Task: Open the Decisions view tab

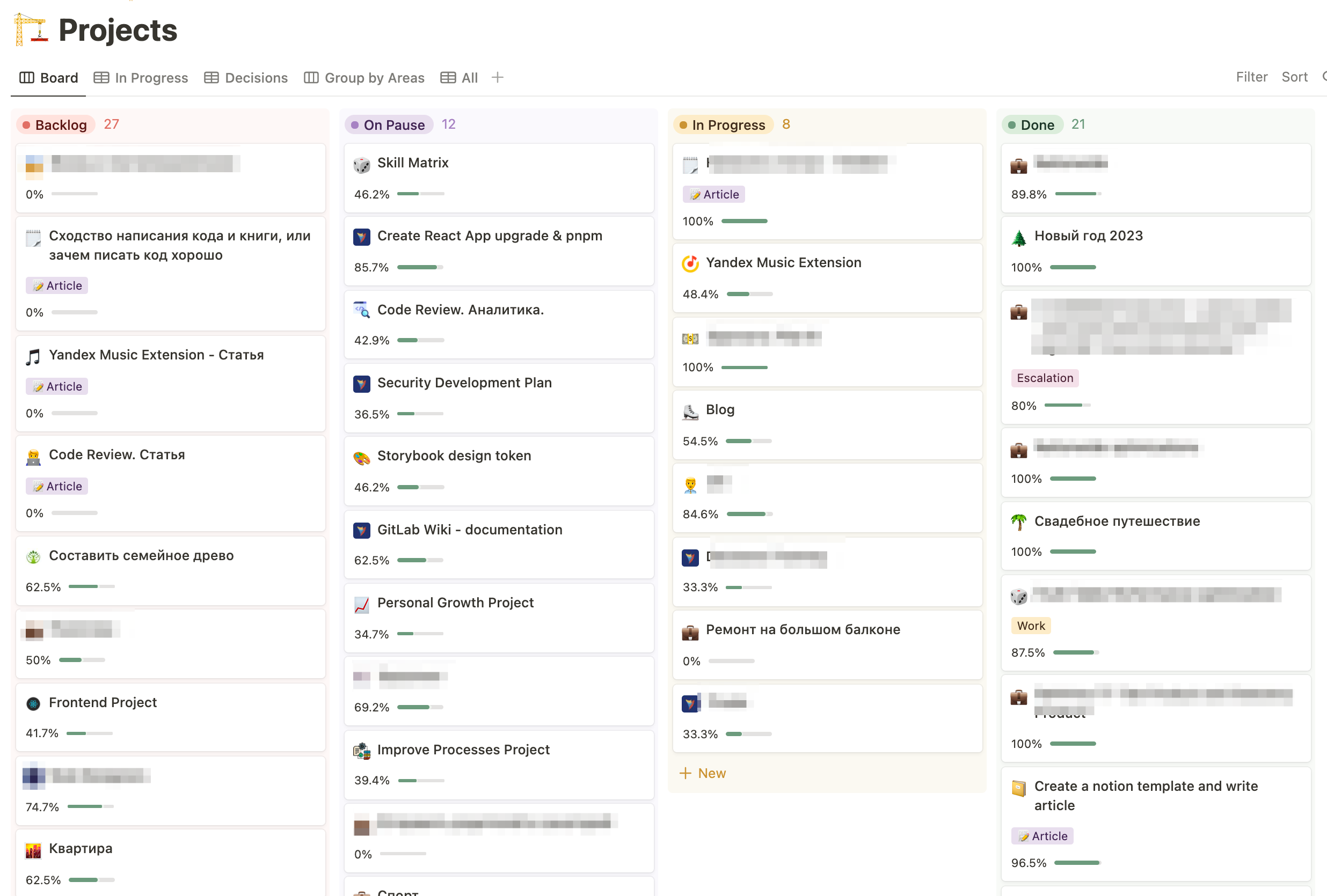Action: pyautogui.click(x=246, y=78)
